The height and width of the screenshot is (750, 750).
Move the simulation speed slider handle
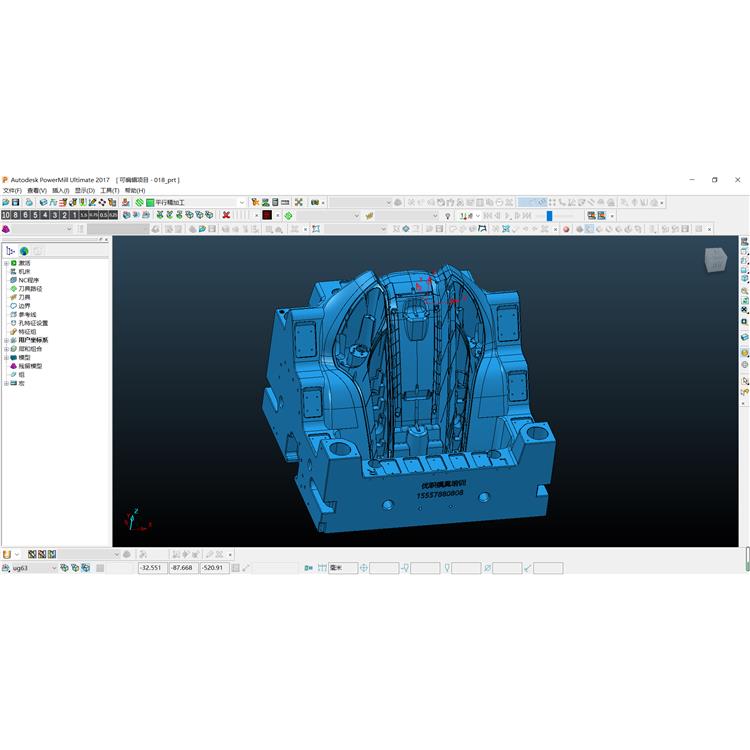point(549,216)
